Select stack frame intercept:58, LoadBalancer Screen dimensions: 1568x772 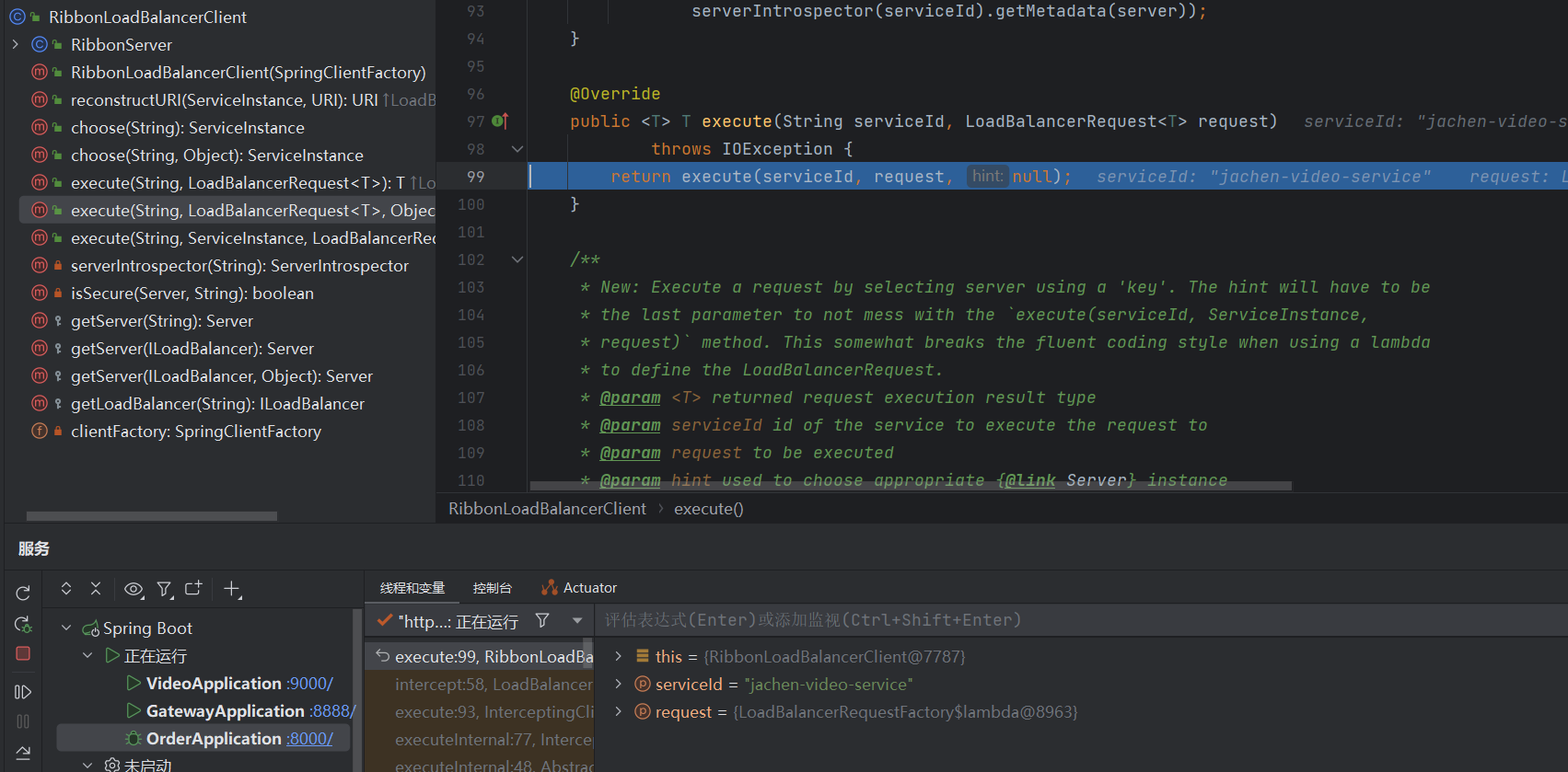tap(481, 684)
